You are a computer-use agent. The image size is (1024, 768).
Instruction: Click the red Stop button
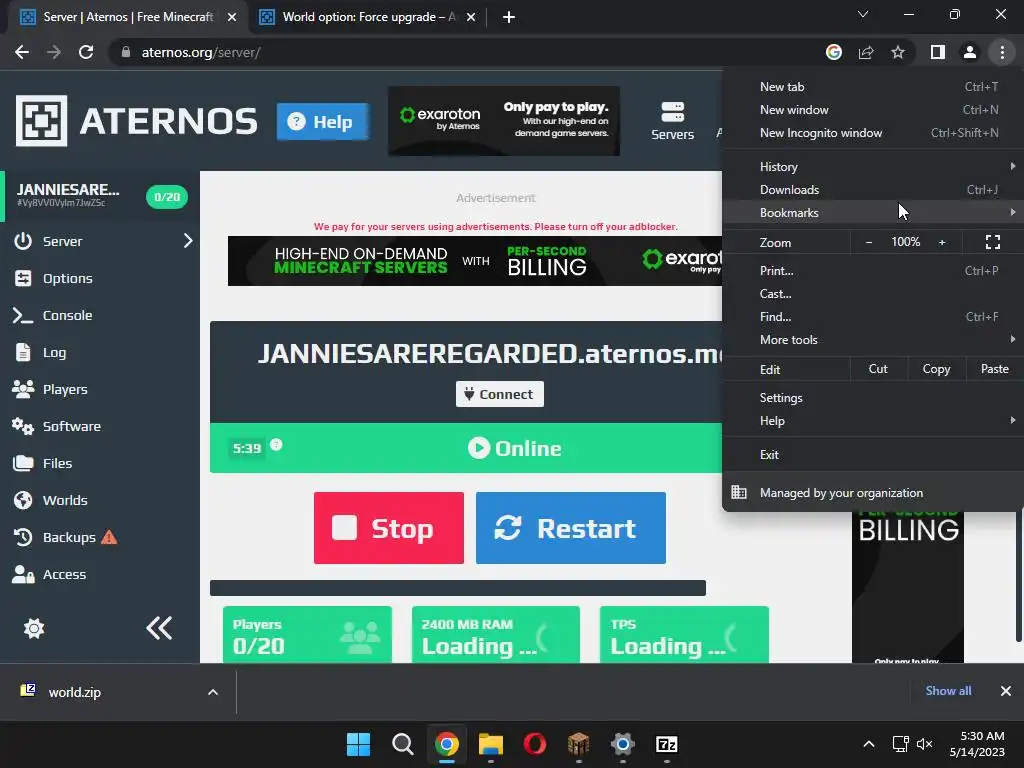click(389, 528)
